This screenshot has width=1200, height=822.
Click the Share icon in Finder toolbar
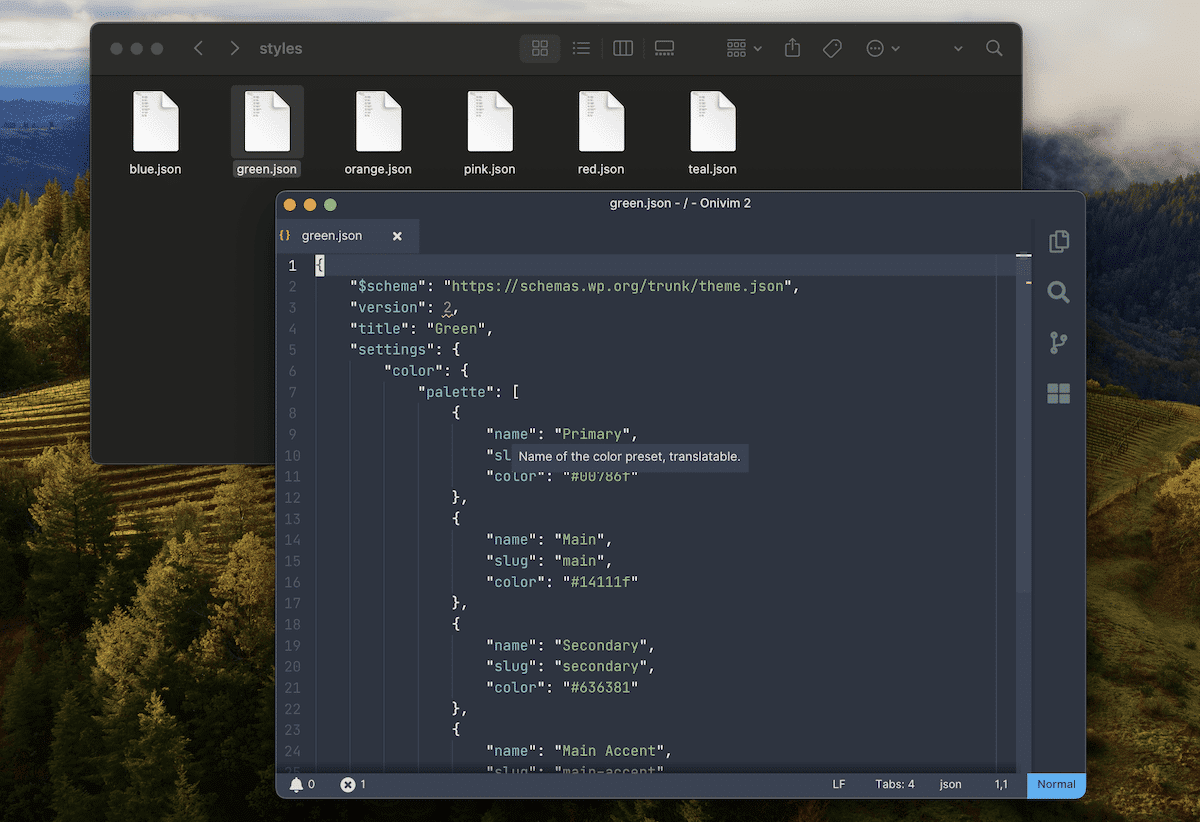coord(791,48)
